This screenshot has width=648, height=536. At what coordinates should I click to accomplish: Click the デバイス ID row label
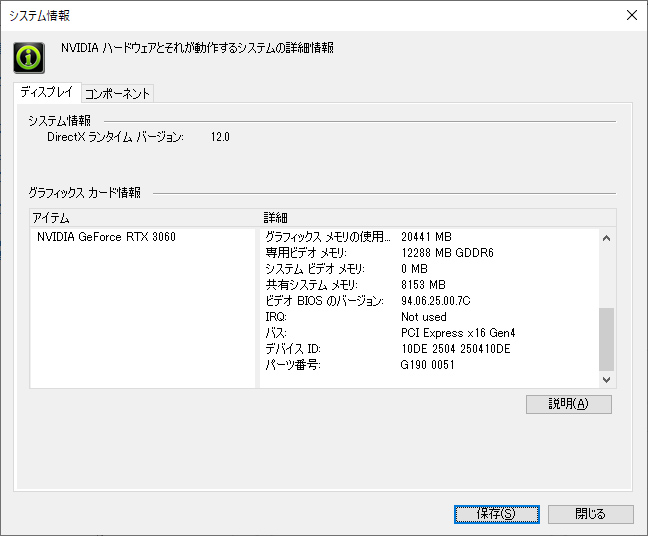[293, 349]
